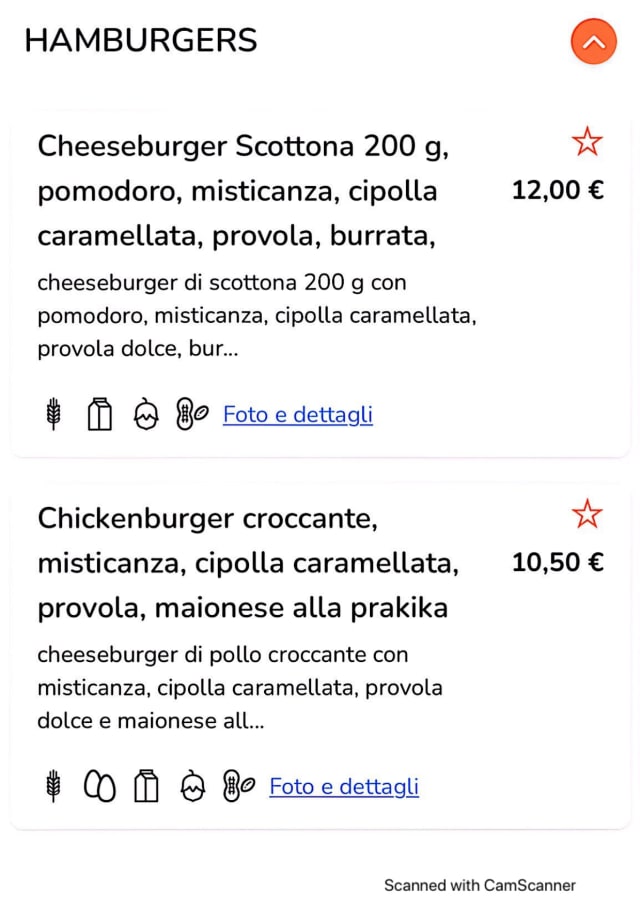
Task: Click the gluten allergen icon on the Chickenburger
Action: click(x=51, y=786)
